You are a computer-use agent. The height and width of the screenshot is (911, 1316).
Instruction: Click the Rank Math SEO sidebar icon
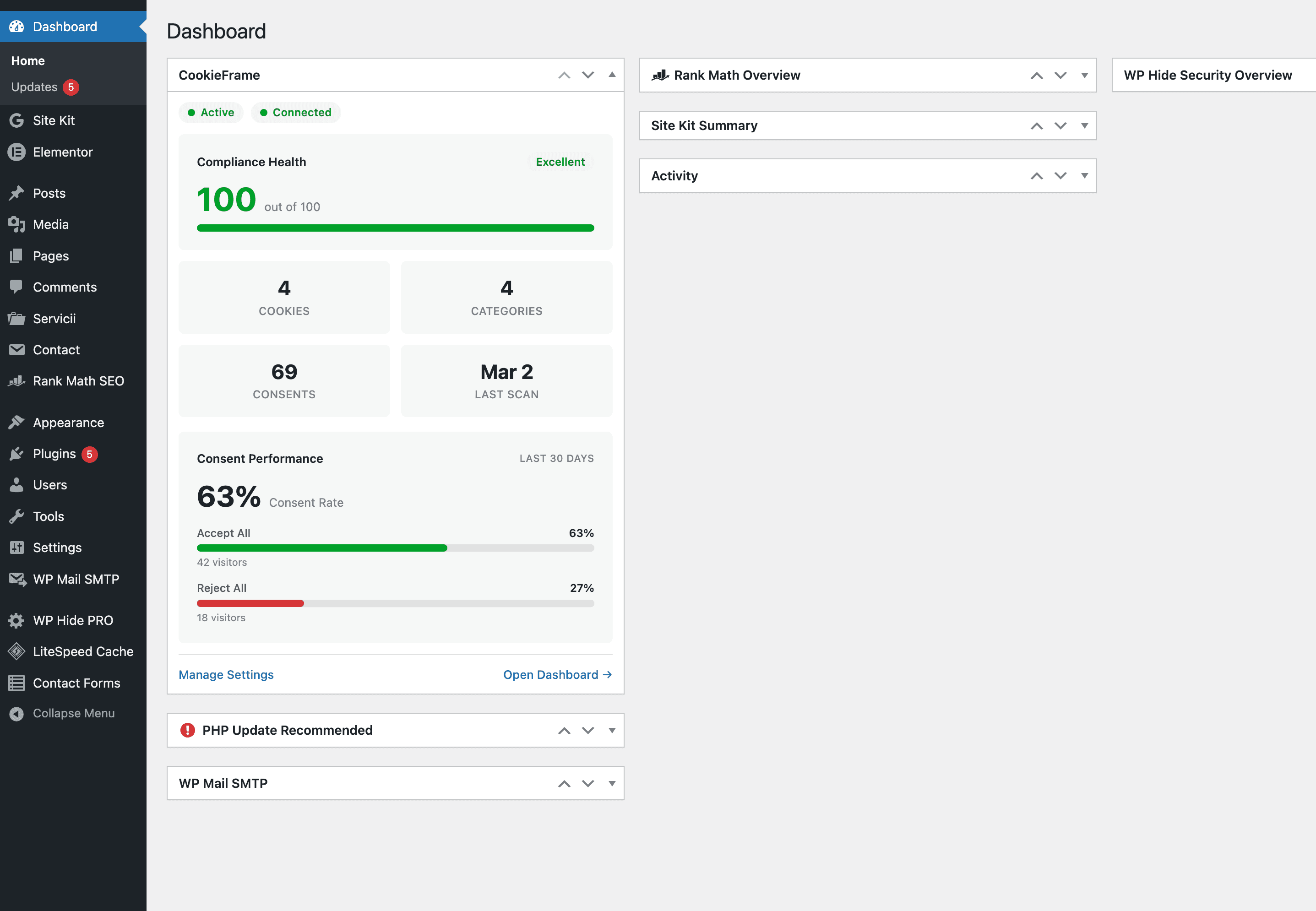(16, 381)
